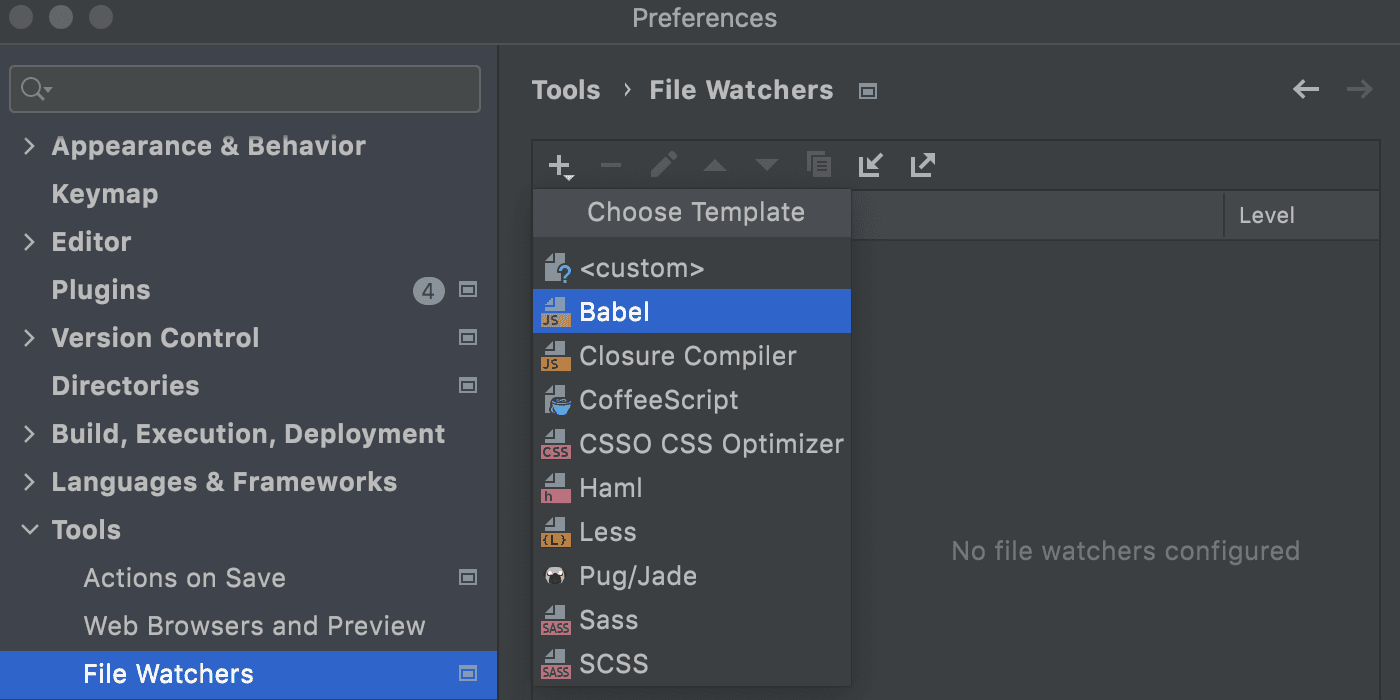Click the Import watchers icon
The image size is (1400, 700).
871,165
